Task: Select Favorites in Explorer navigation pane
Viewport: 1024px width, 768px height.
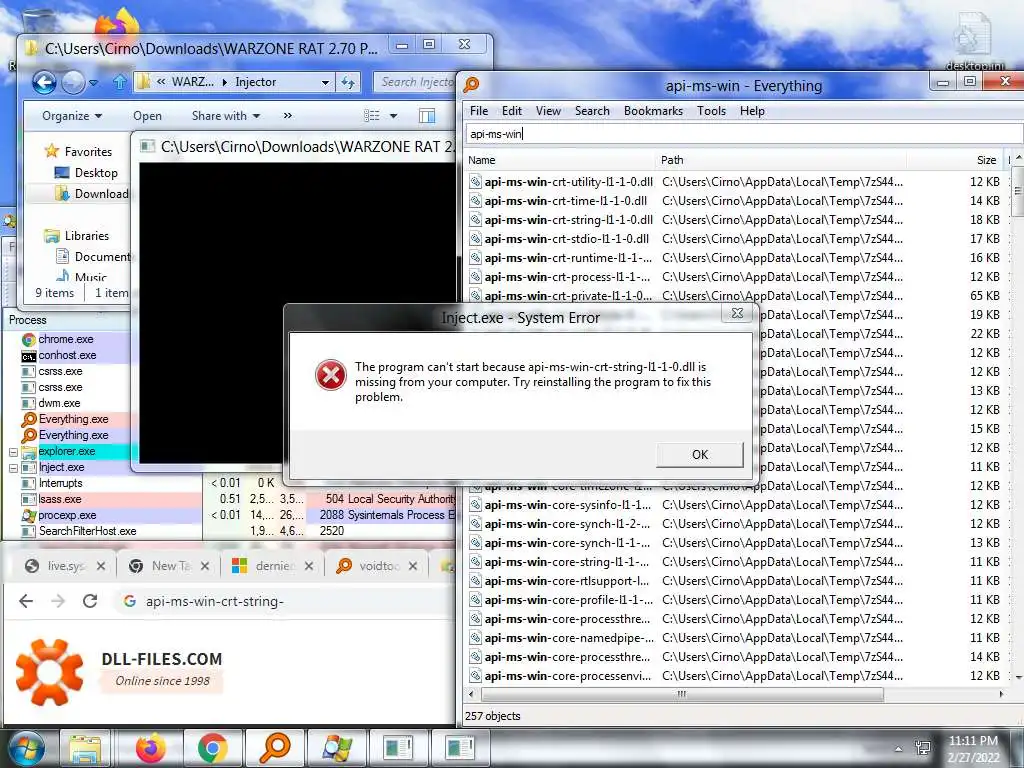Action: click(x=78, y=152)
